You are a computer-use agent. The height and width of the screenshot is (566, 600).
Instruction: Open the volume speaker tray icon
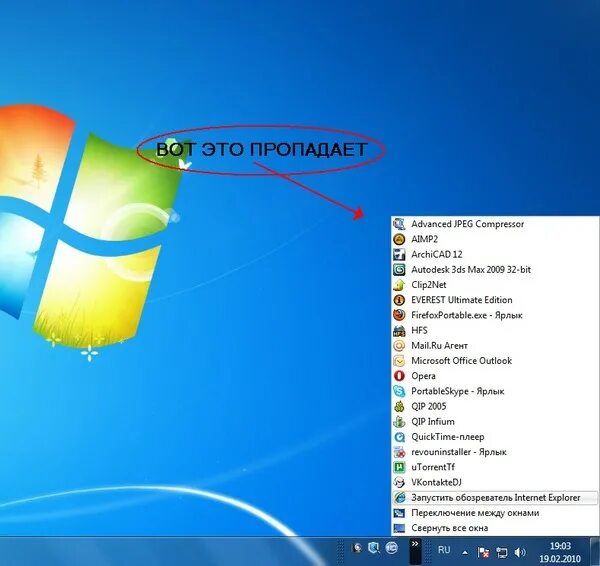(x=520, y=552)
